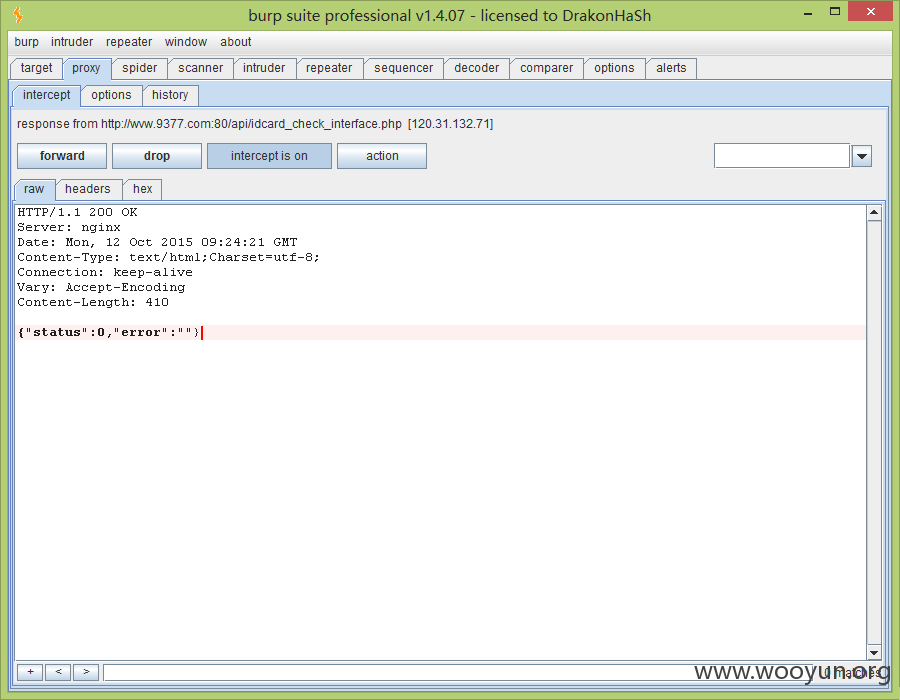The width and height of the screenshot is (900, 700).
Task: Open the intruder menu in menu bar
Action: tap(72, 42)
